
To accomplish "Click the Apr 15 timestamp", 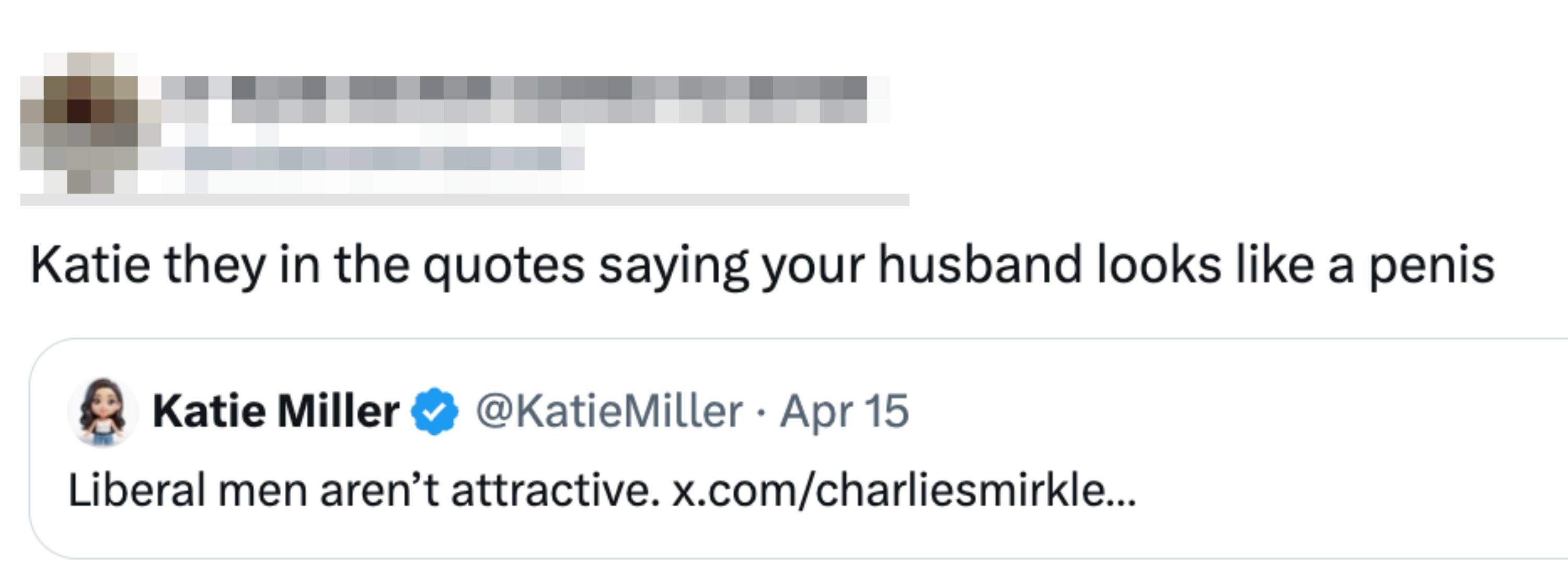I will coord(844,412).
